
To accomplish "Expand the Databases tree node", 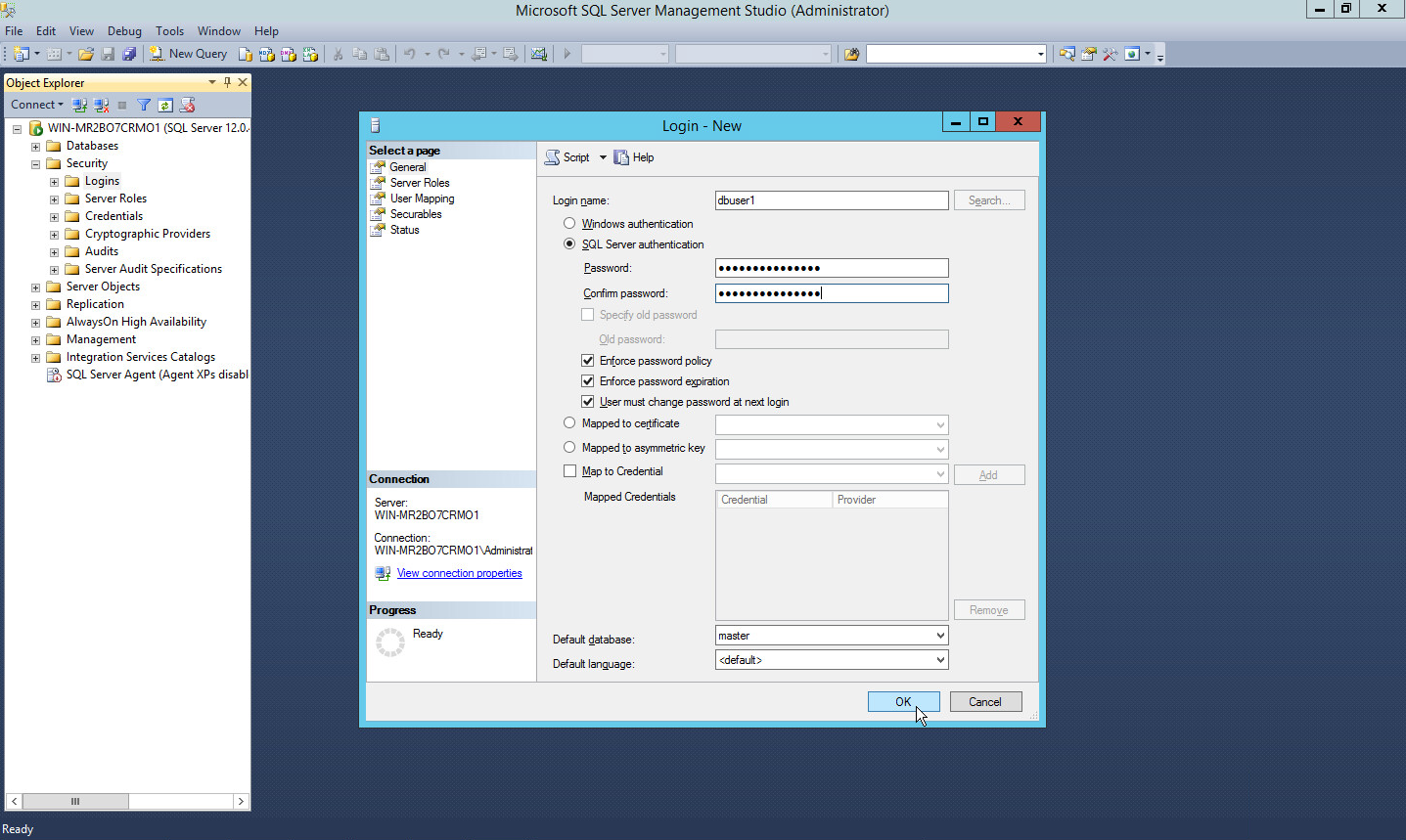I will (x=35, y=147).
